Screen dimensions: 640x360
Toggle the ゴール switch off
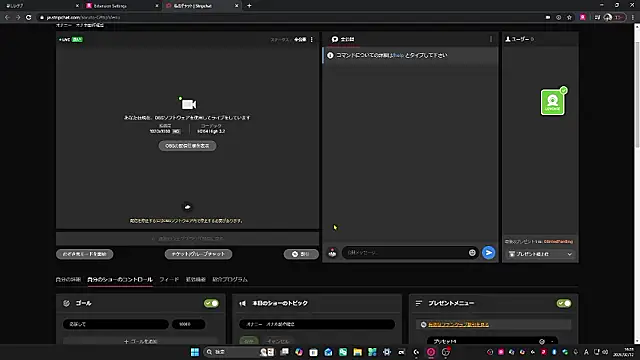point(211,303)
